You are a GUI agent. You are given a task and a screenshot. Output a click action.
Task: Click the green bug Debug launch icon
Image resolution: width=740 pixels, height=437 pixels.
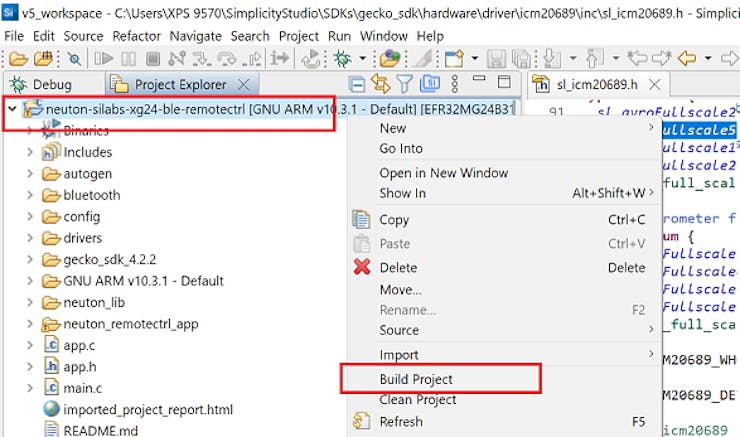342,59
